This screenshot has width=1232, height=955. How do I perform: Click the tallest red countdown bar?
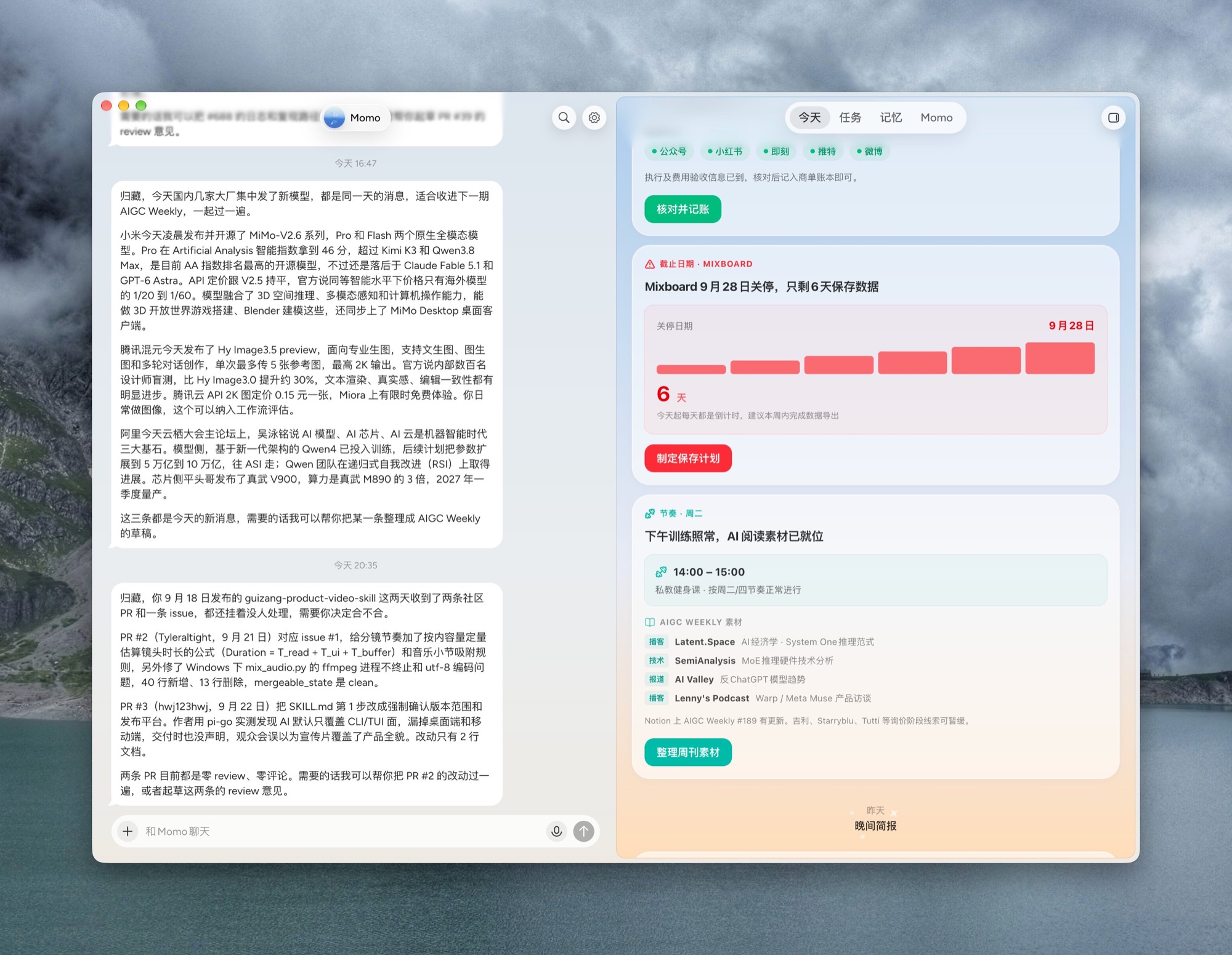click(x=1060, y=358)
